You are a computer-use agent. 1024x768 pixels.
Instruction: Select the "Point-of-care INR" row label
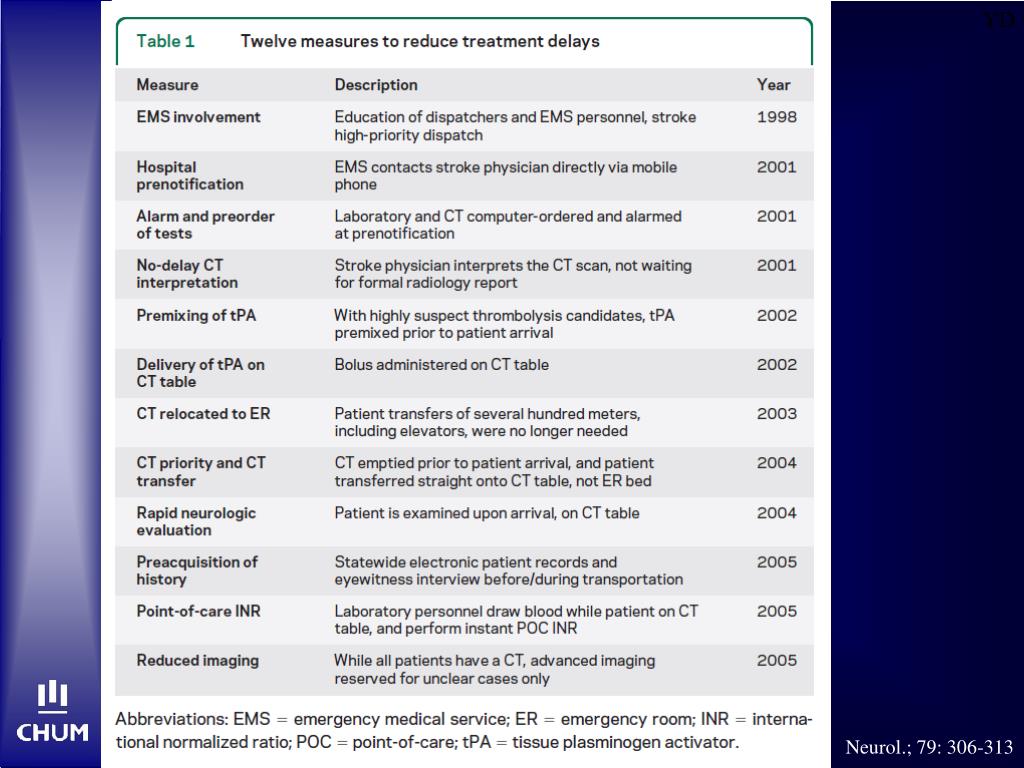198,611
